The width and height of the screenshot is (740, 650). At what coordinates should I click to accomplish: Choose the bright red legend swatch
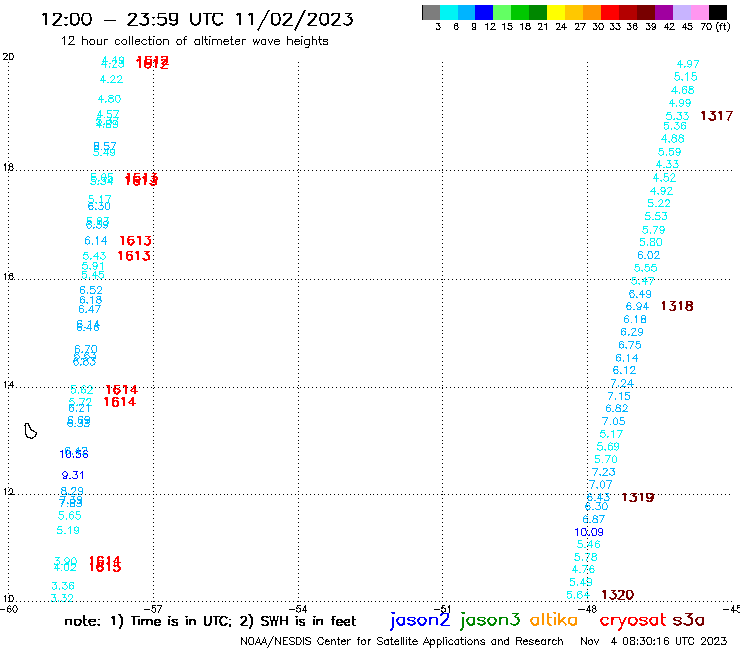click(x=610, y=12)
